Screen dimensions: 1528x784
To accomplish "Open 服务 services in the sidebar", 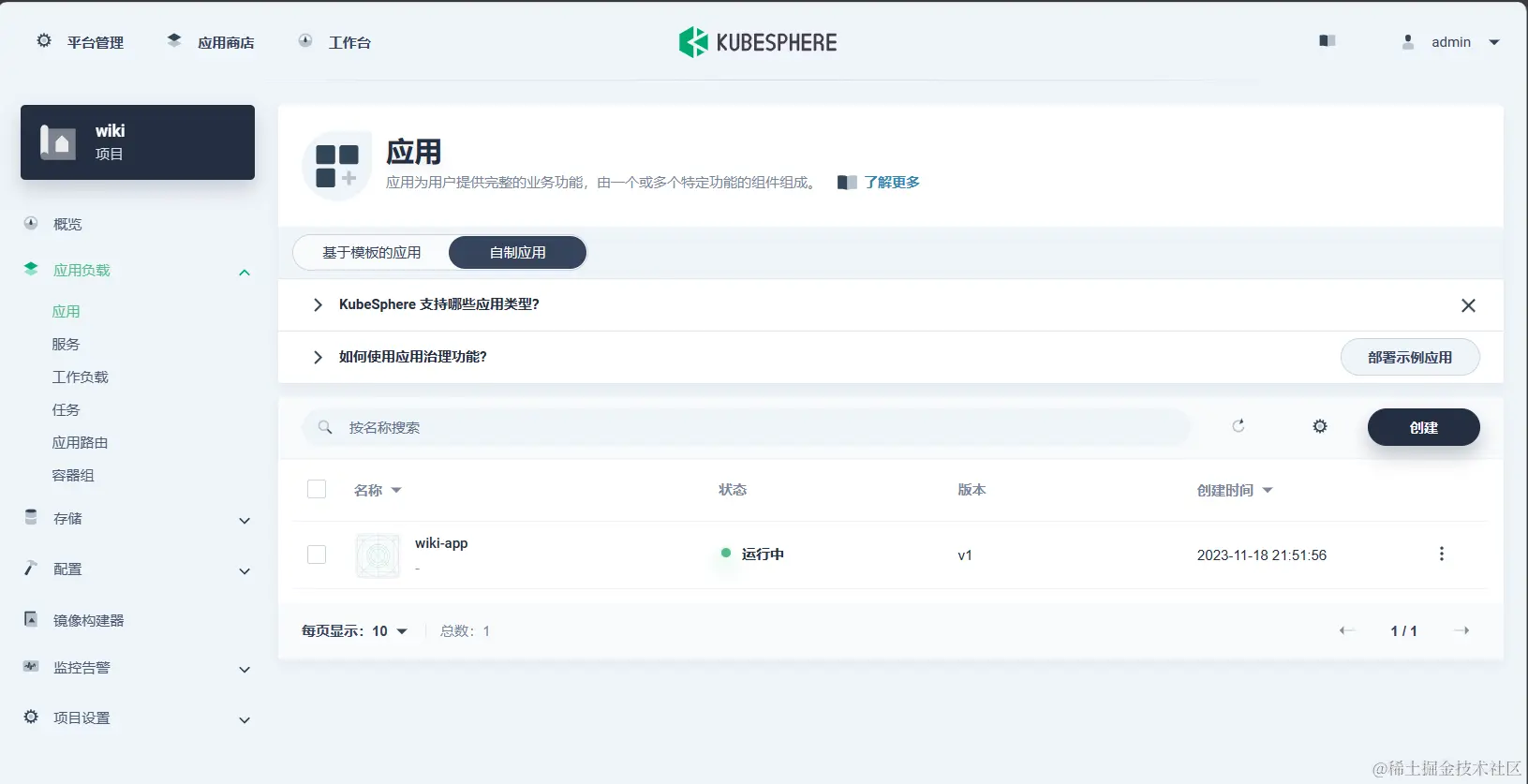I will [x=66, y=344].
